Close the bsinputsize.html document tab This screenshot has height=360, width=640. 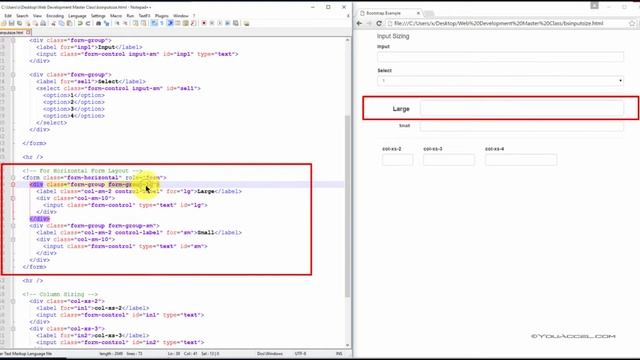click(28, 32)
